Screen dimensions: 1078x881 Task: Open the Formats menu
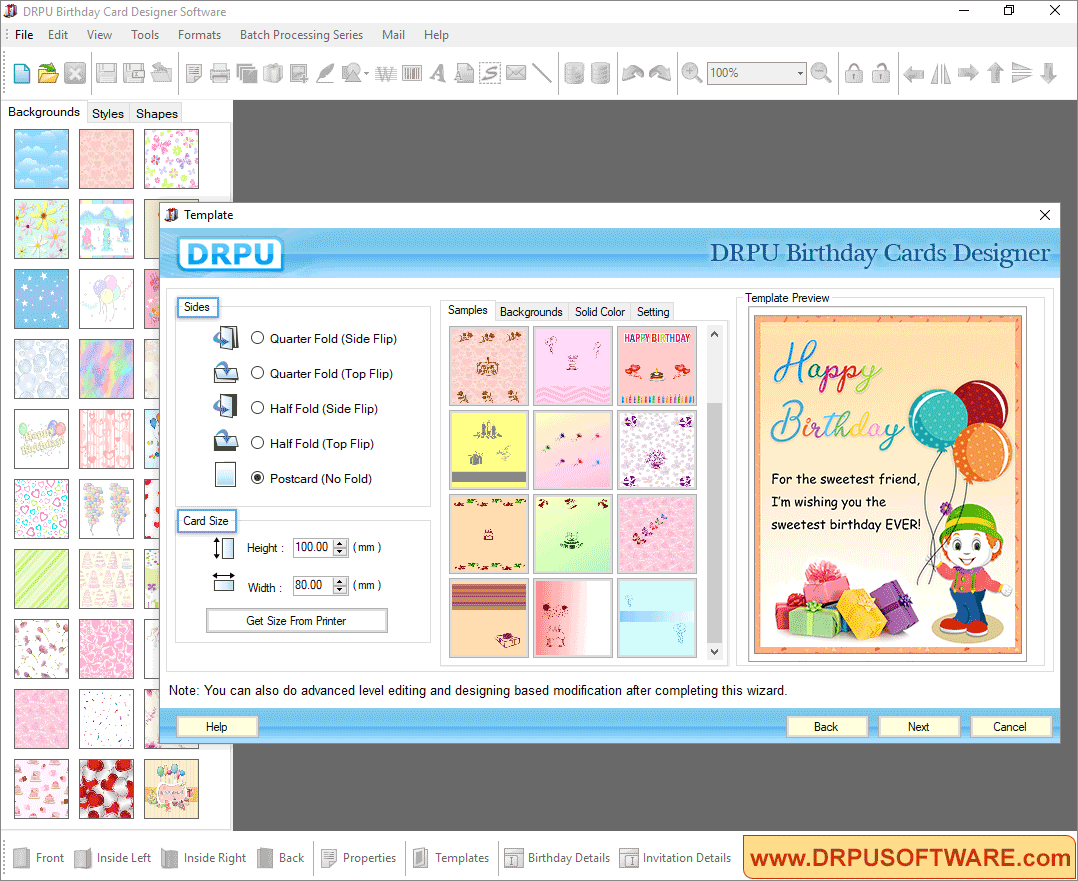coord(199,34)
